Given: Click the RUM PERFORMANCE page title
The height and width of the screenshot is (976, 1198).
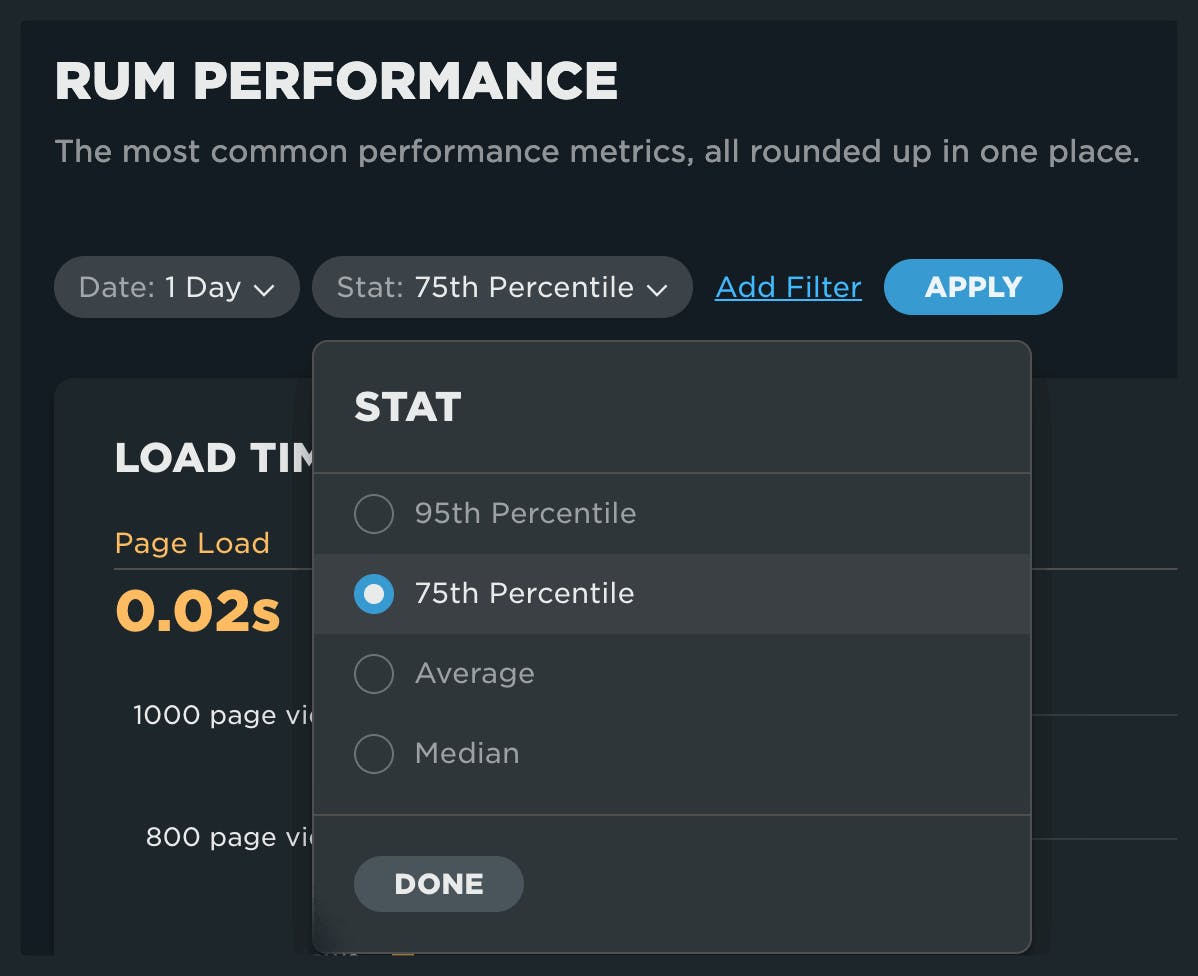Looking at the screenshot, I should (x=336, y=81).
